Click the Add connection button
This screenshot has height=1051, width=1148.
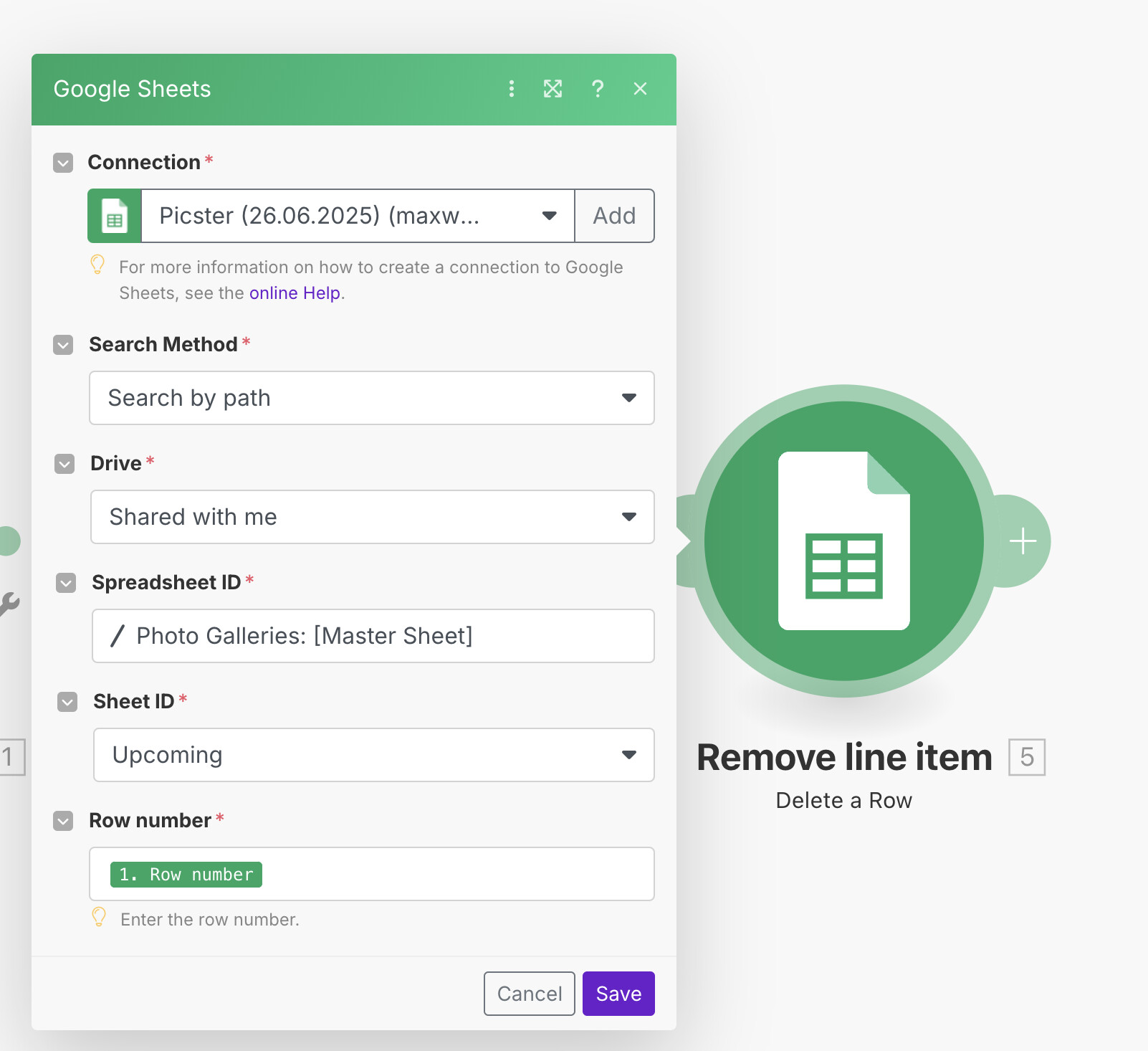[x=614, y=216]
